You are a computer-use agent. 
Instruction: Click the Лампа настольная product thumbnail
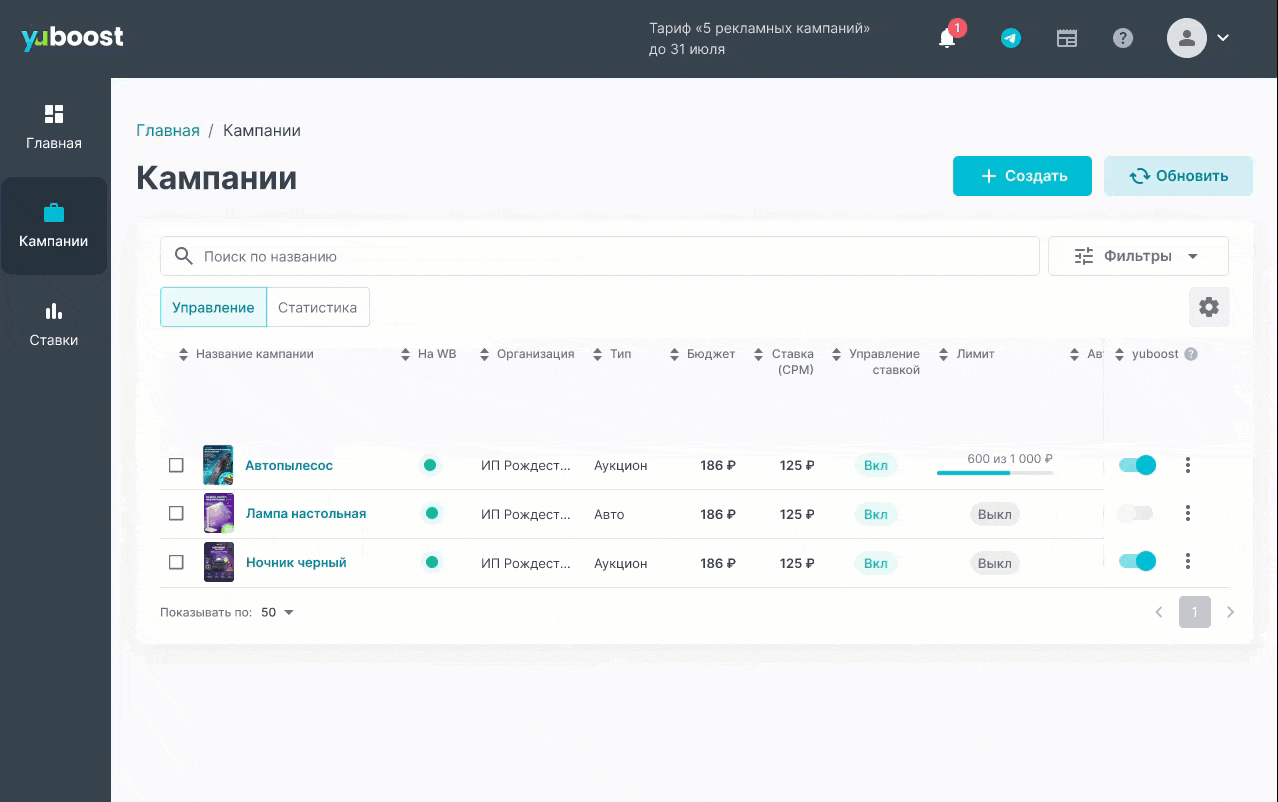pyautogui.click(x=219, y=513)
